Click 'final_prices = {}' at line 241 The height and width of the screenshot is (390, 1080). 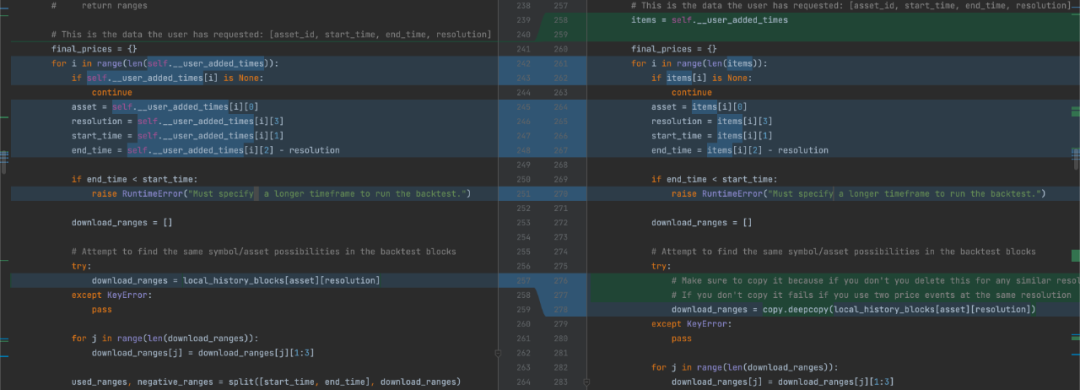click(94, 49)
